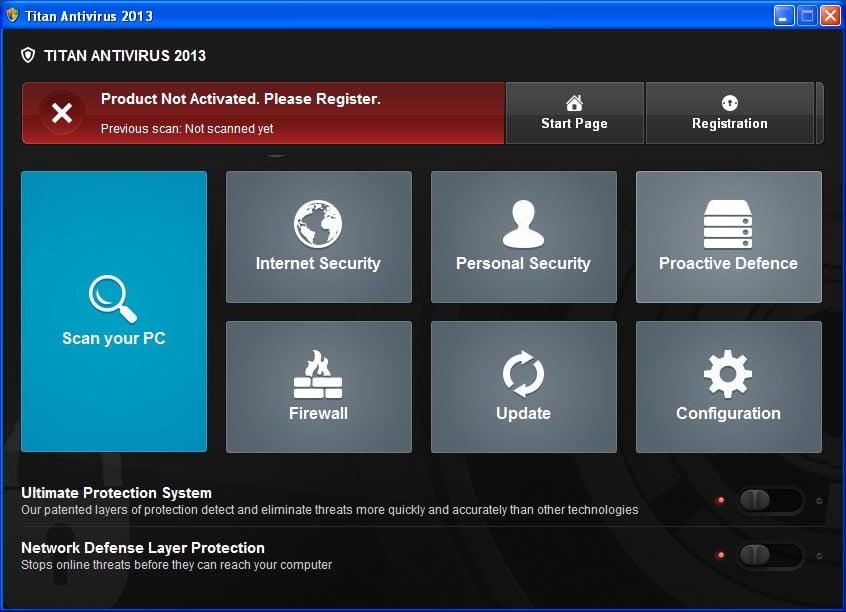Image resolution: width=846 pixels, height=612 pixels.
Task: Go to the Start Page tab
Action: 575,113
